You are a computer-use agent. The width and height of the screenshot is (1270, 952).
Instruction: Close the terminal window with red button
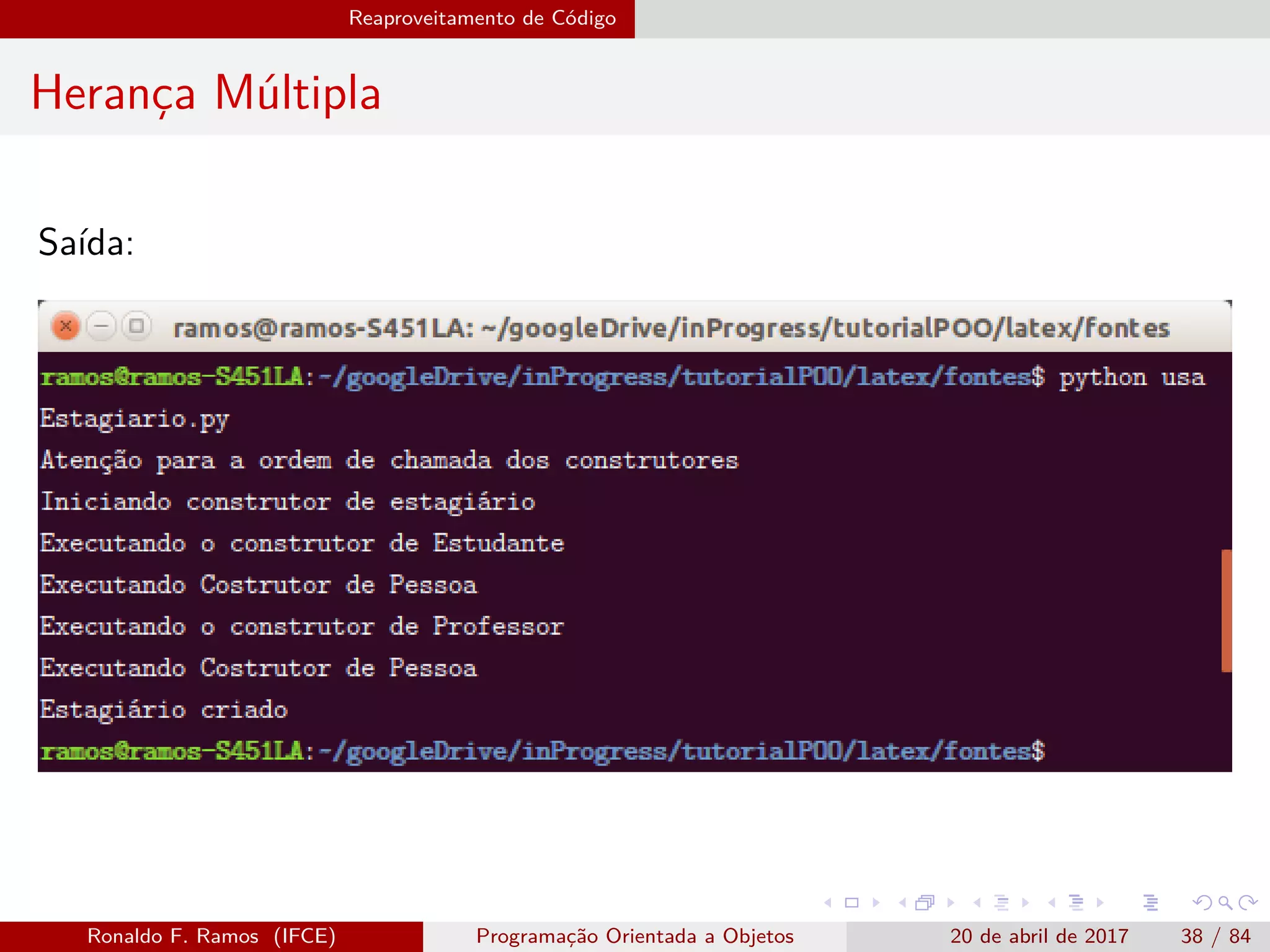(66, 326)
